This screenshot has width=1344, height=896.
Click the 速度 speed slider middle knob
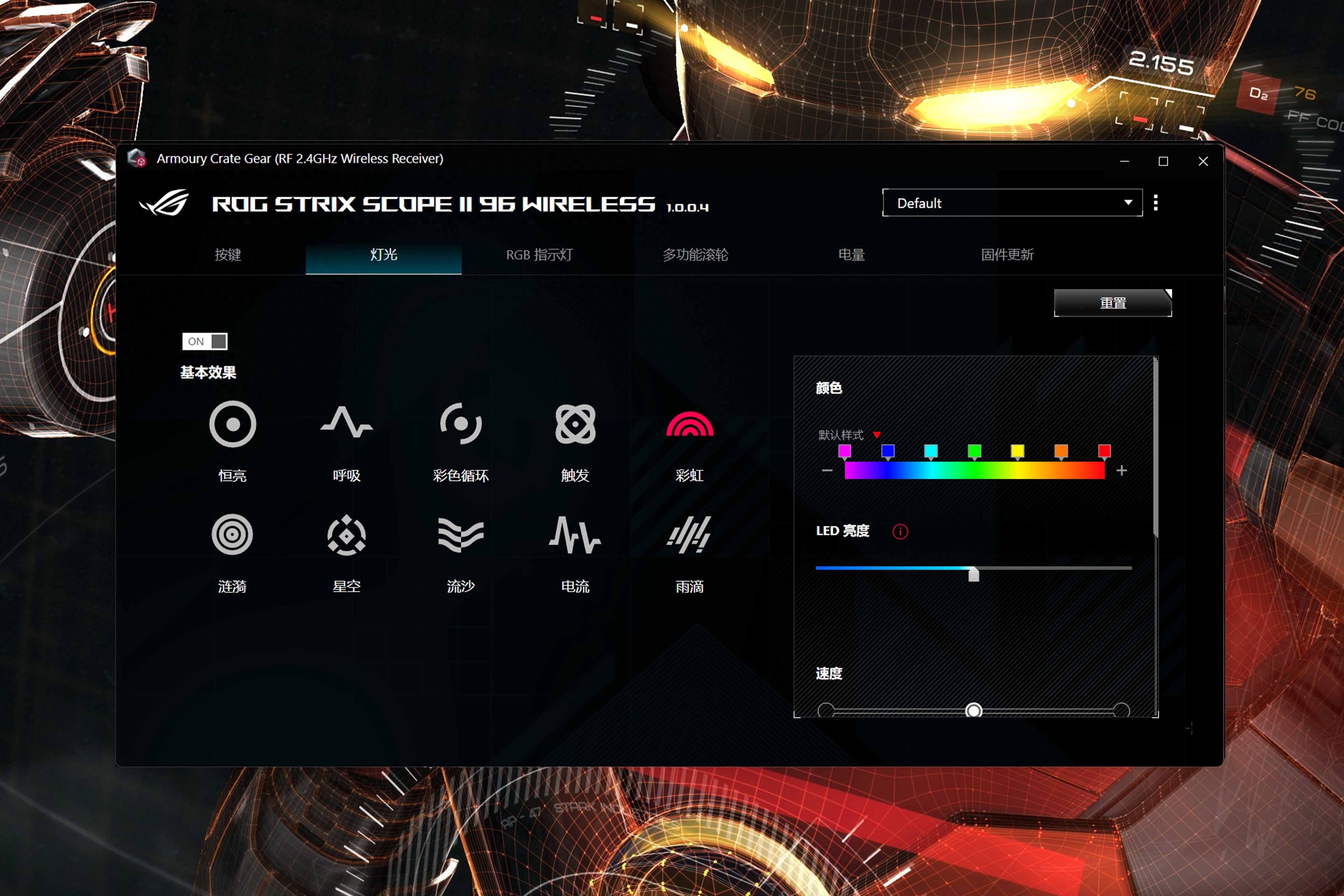pyautogui.click(x=974, y=710)
